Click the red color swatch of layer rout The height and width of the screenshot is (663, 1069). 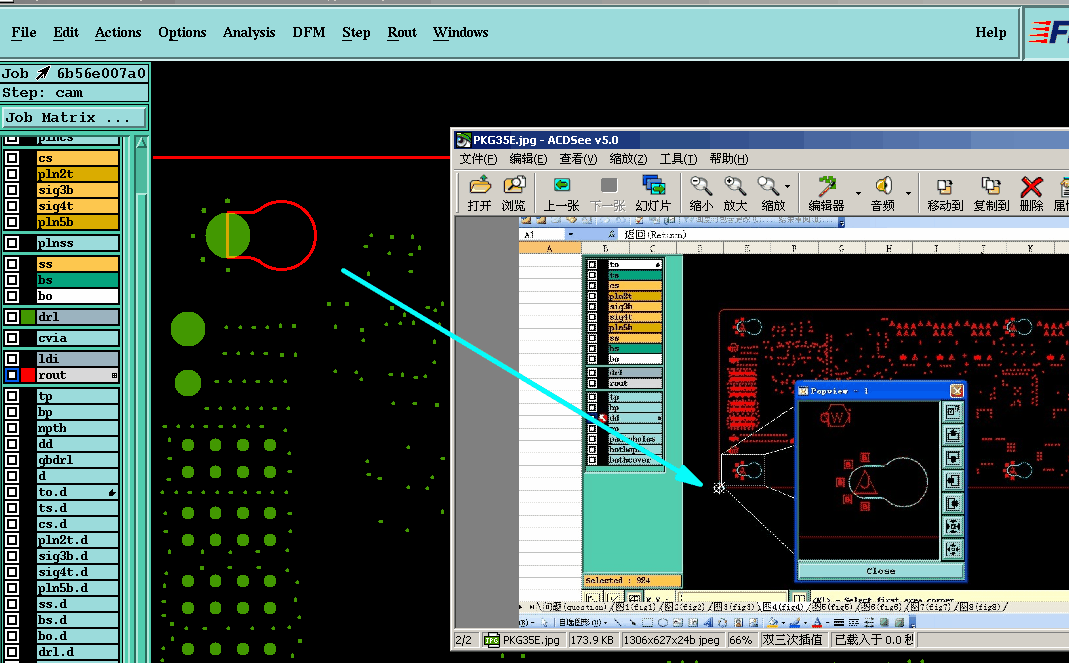point(28,375)
